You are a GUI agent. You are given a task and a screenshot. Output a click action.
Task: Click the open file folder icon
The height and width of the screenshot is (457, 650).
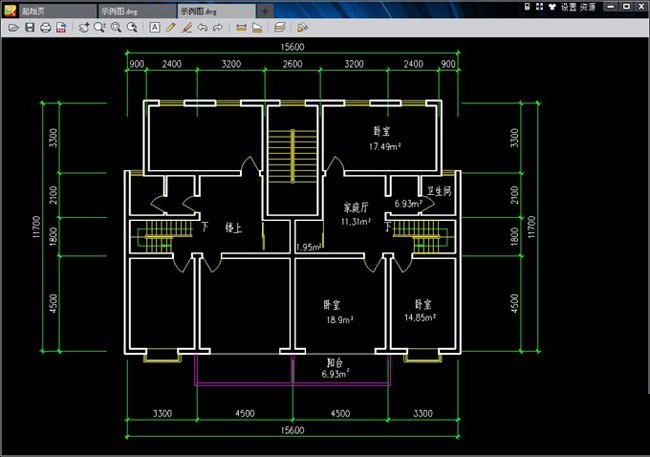[x=13, y=27]
